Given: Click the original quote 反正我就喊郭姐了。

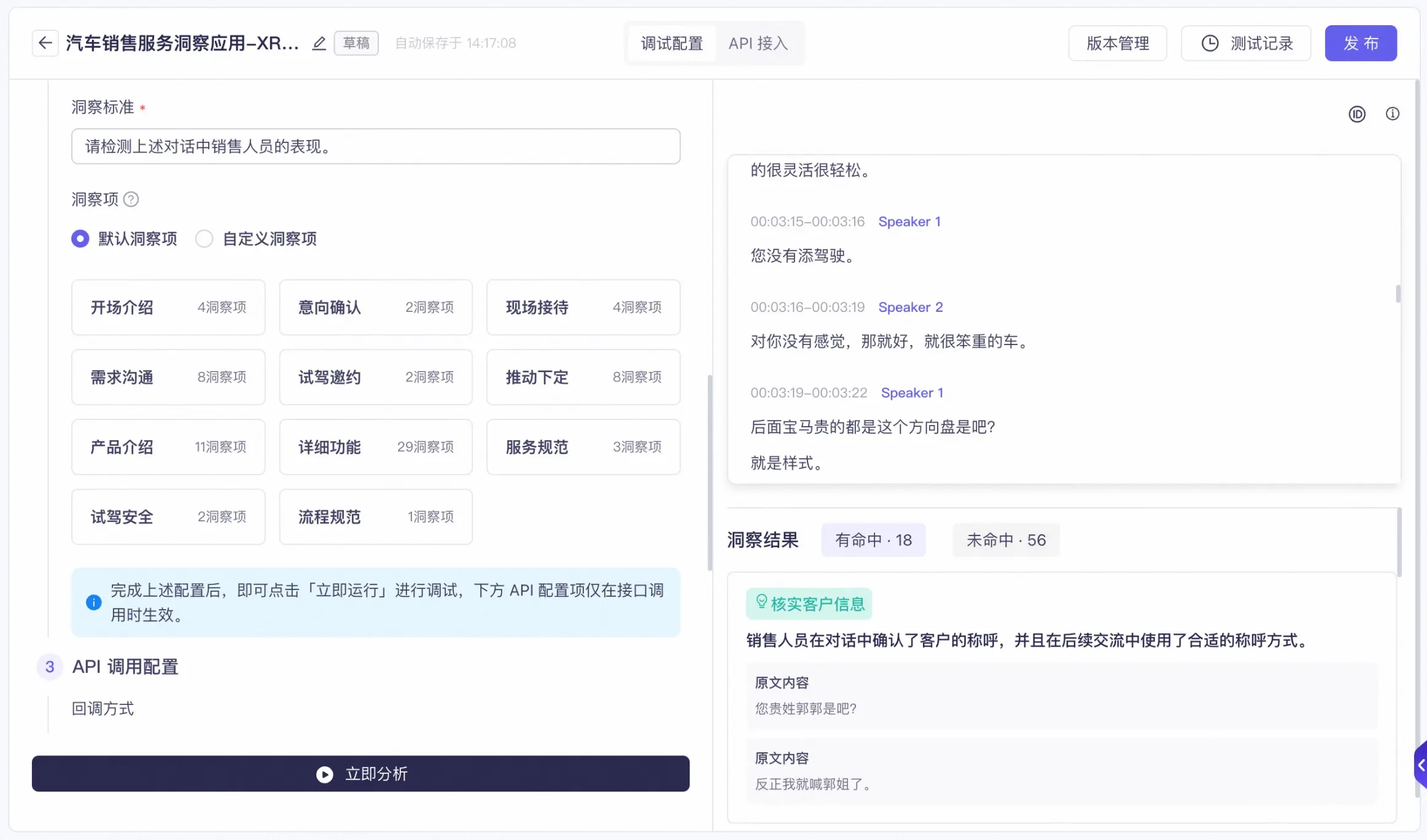Looking at the screenshot, I should coord(813,784).
